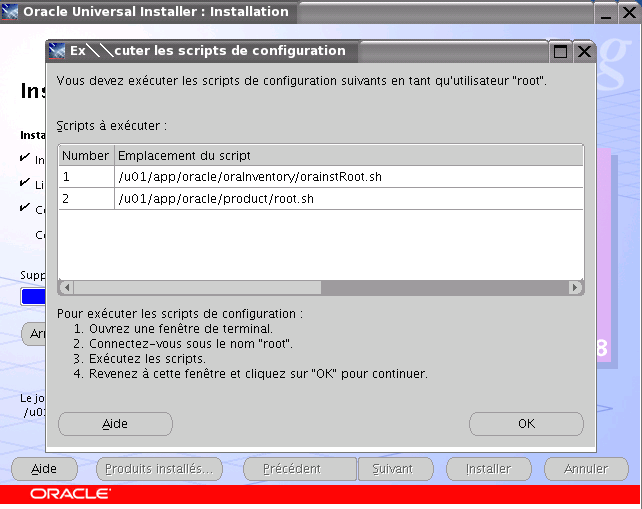
Task: Select script row number 1 cell
Action: [x=86, y=177]
